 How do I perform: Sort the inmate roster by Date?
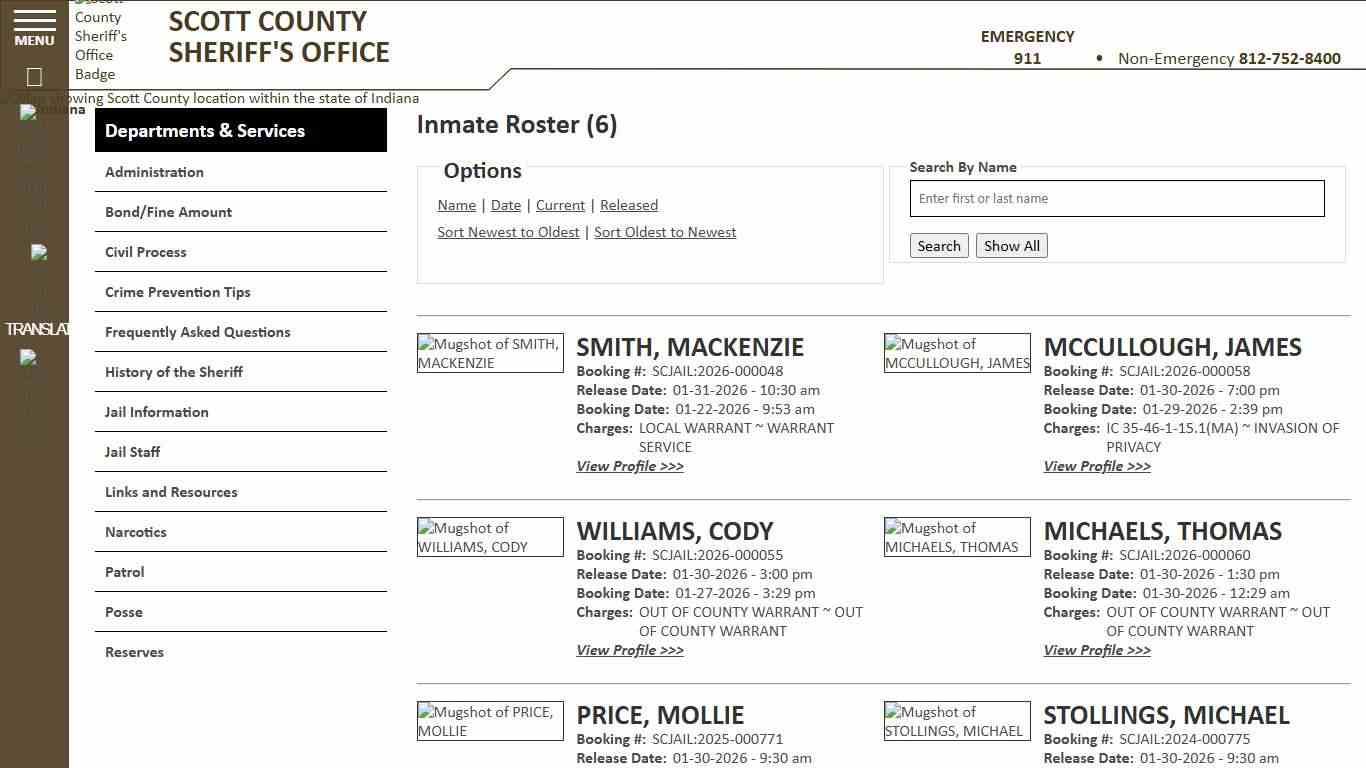[x=505, y=205]
